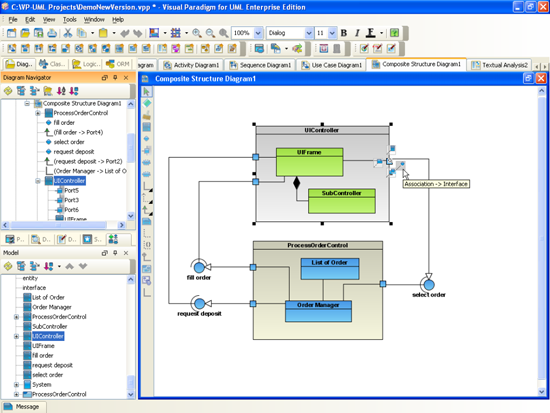Viewport: 550px width, 413px height.
Task: Open the Window menu
Action: pos(94,20)
